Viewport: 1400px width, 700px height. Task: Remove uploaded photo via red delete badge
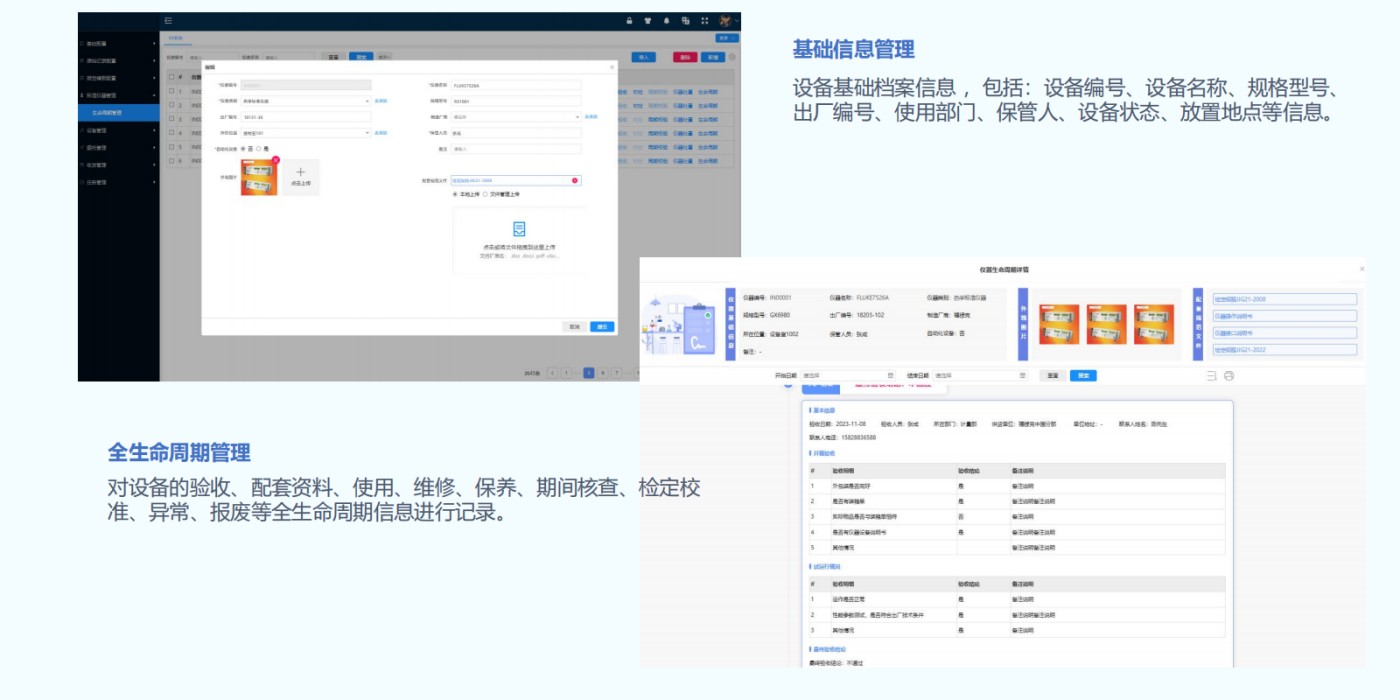coord(276,160)
